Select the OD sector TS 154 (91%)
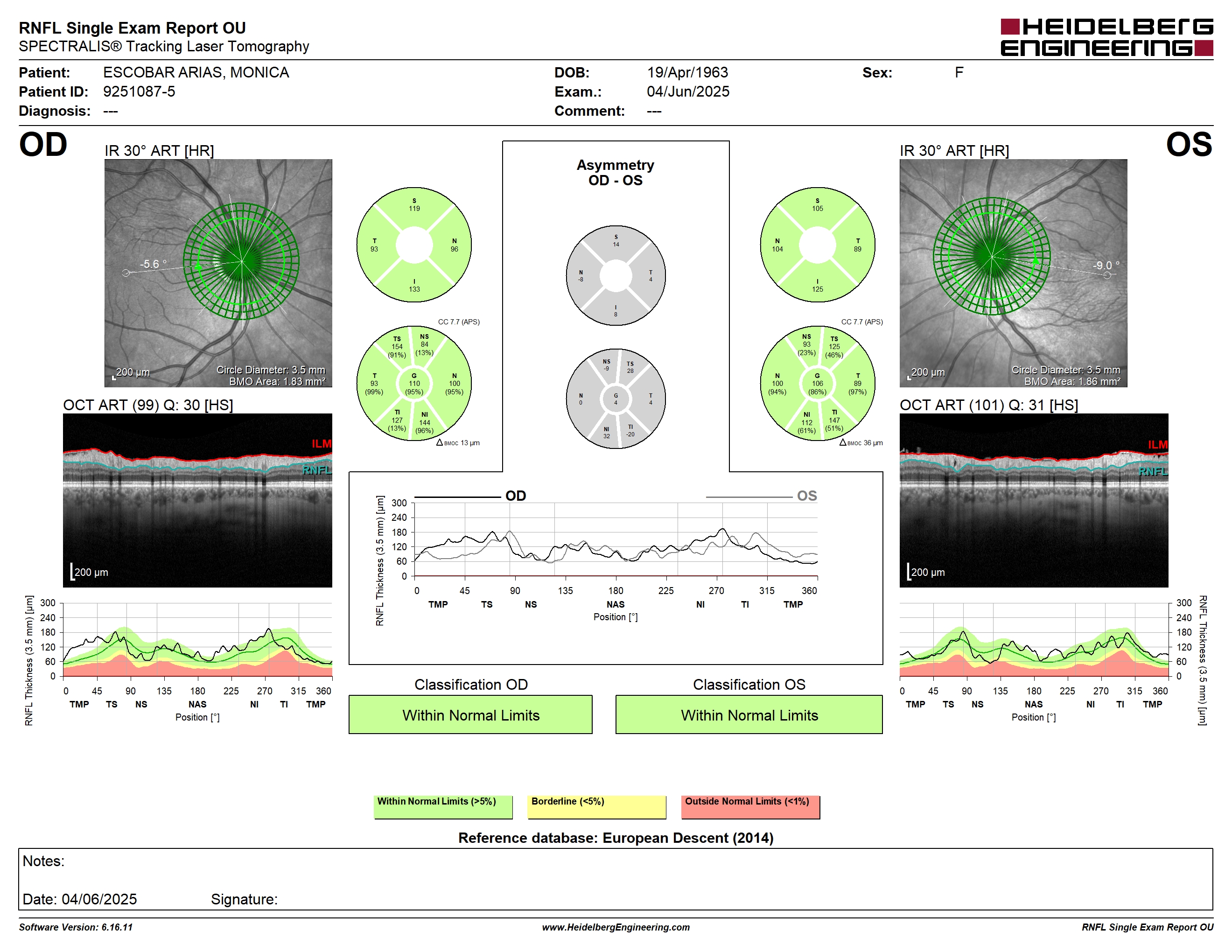This screenshot has width=1232, height=952. [x=397, y=347]
